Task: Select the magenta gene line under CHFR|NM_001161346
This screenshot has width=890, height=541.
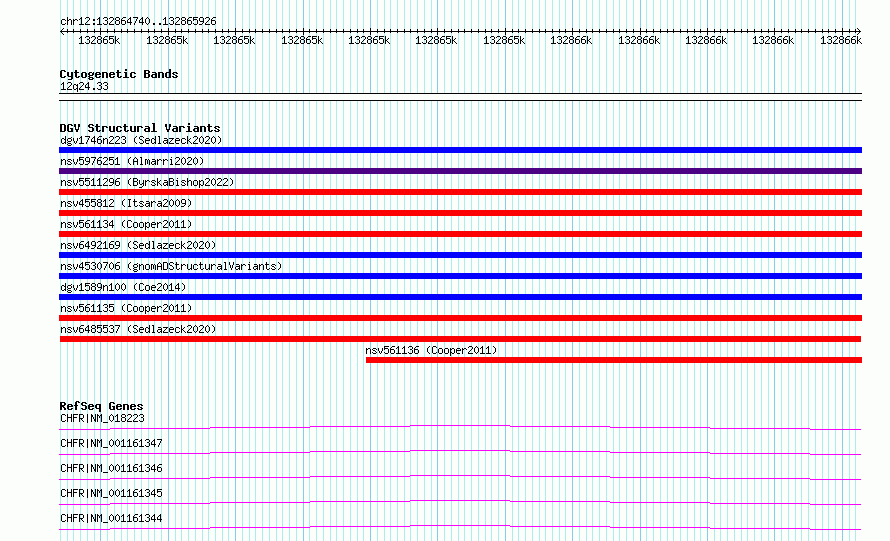Action: (460, 477)
